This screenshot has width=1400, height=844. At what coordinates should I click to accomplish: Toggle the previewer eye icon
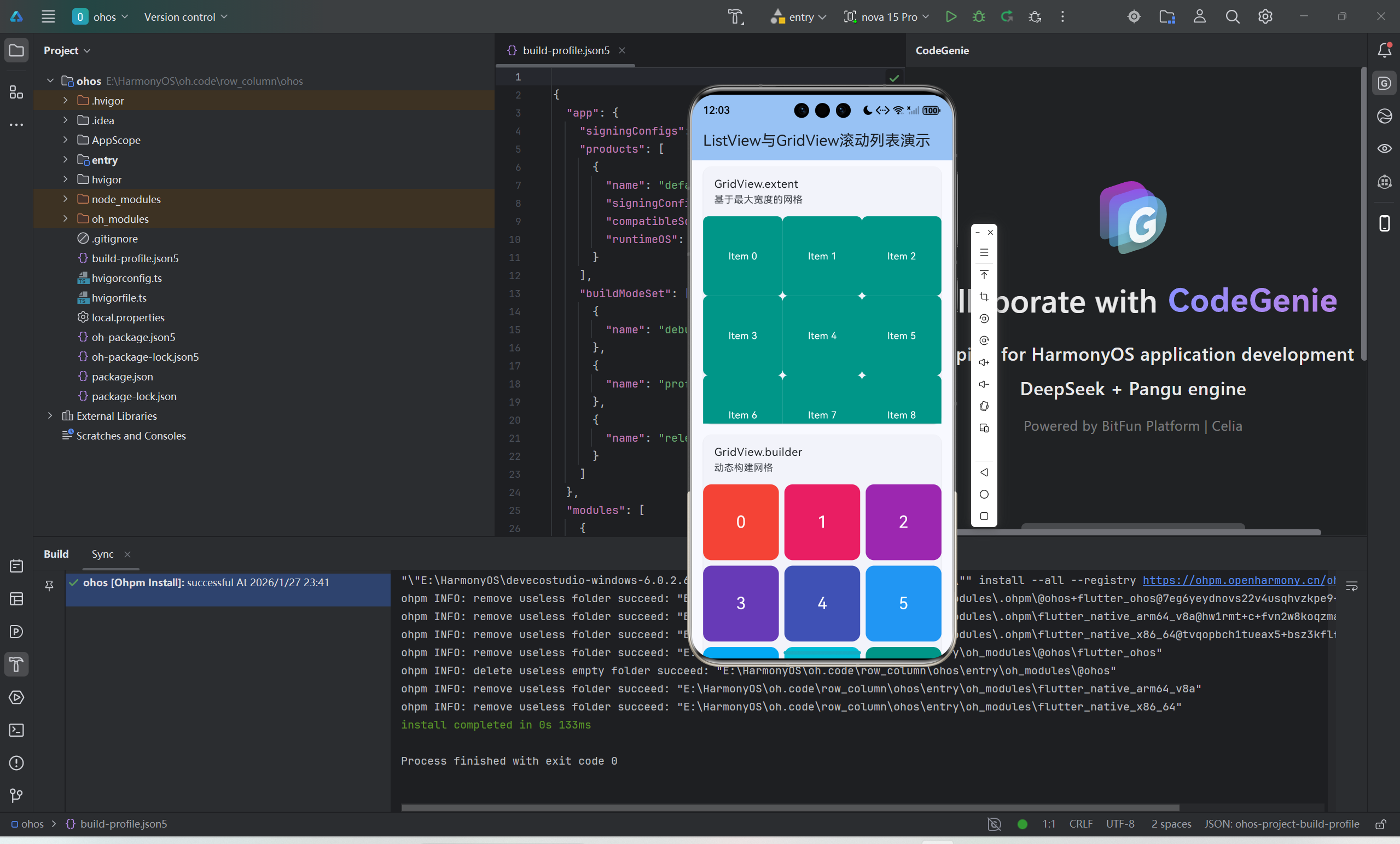coord(1385,148)
